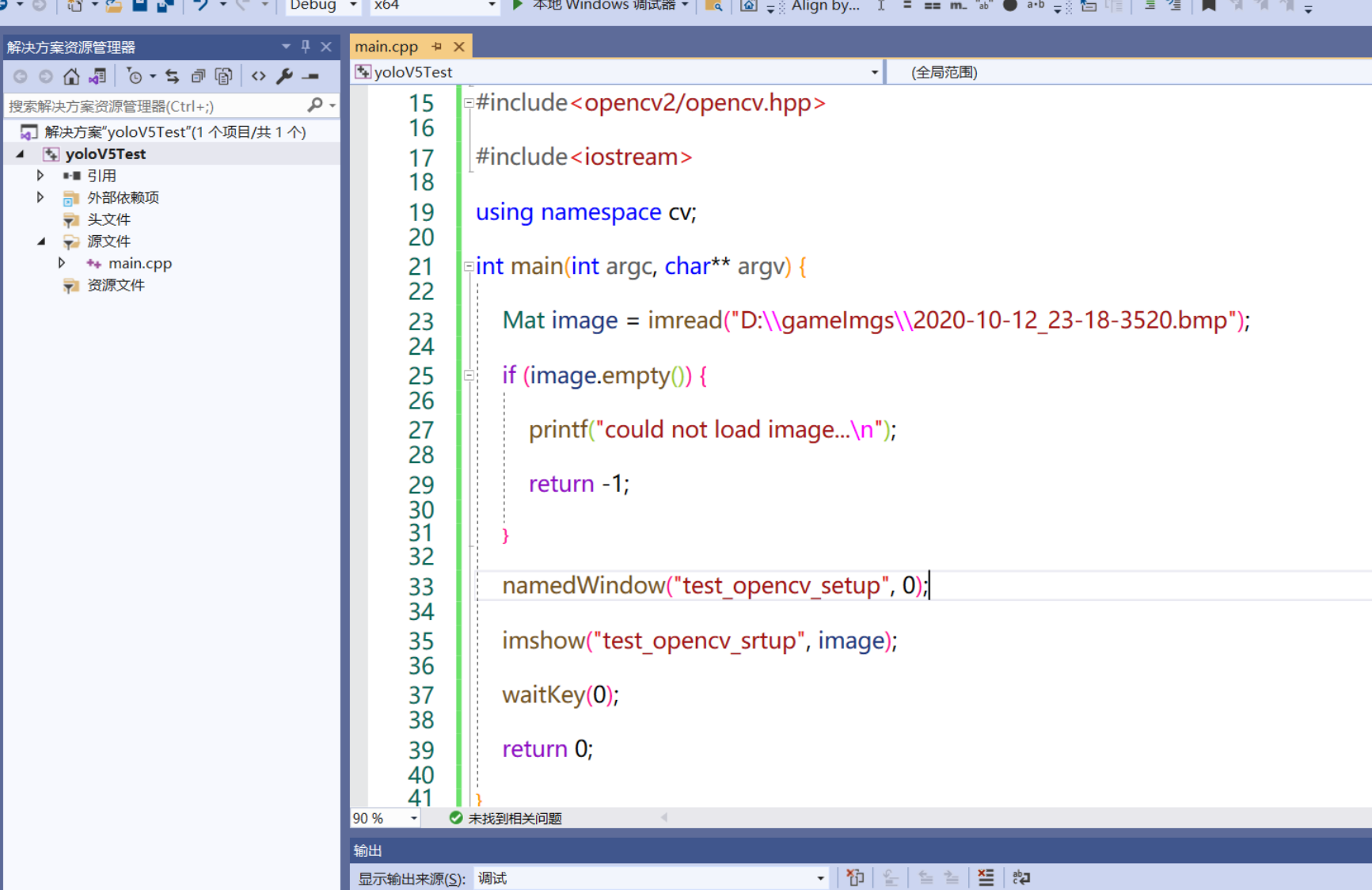
Task: Select the yoloV5Test project item
Action: tap(105, 154)
